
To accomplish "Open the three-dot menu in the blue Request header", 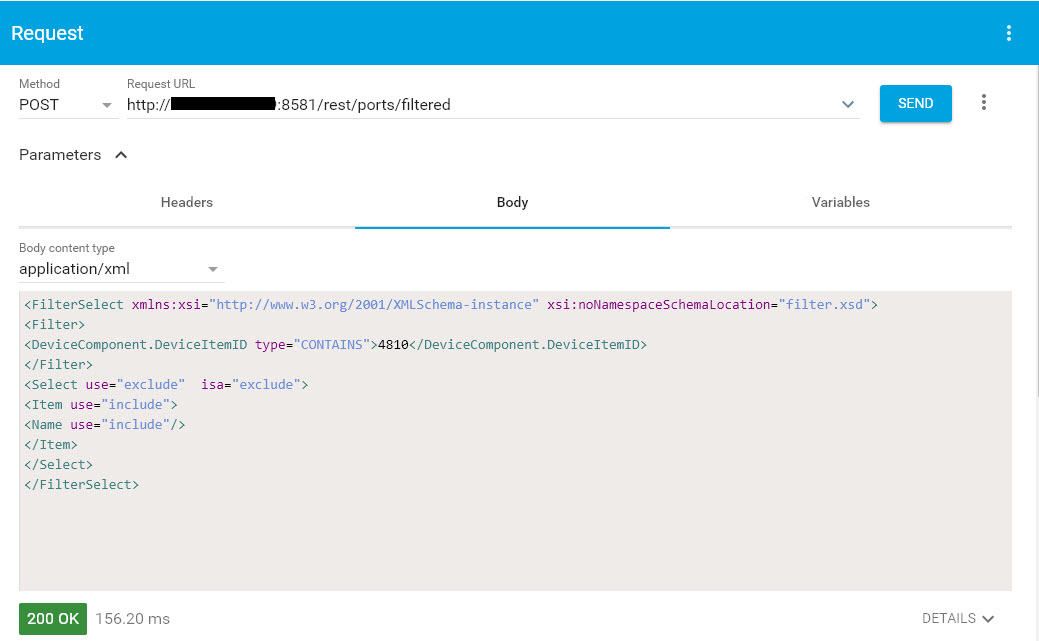I will pyautogui.click(x=1008, y=33).
